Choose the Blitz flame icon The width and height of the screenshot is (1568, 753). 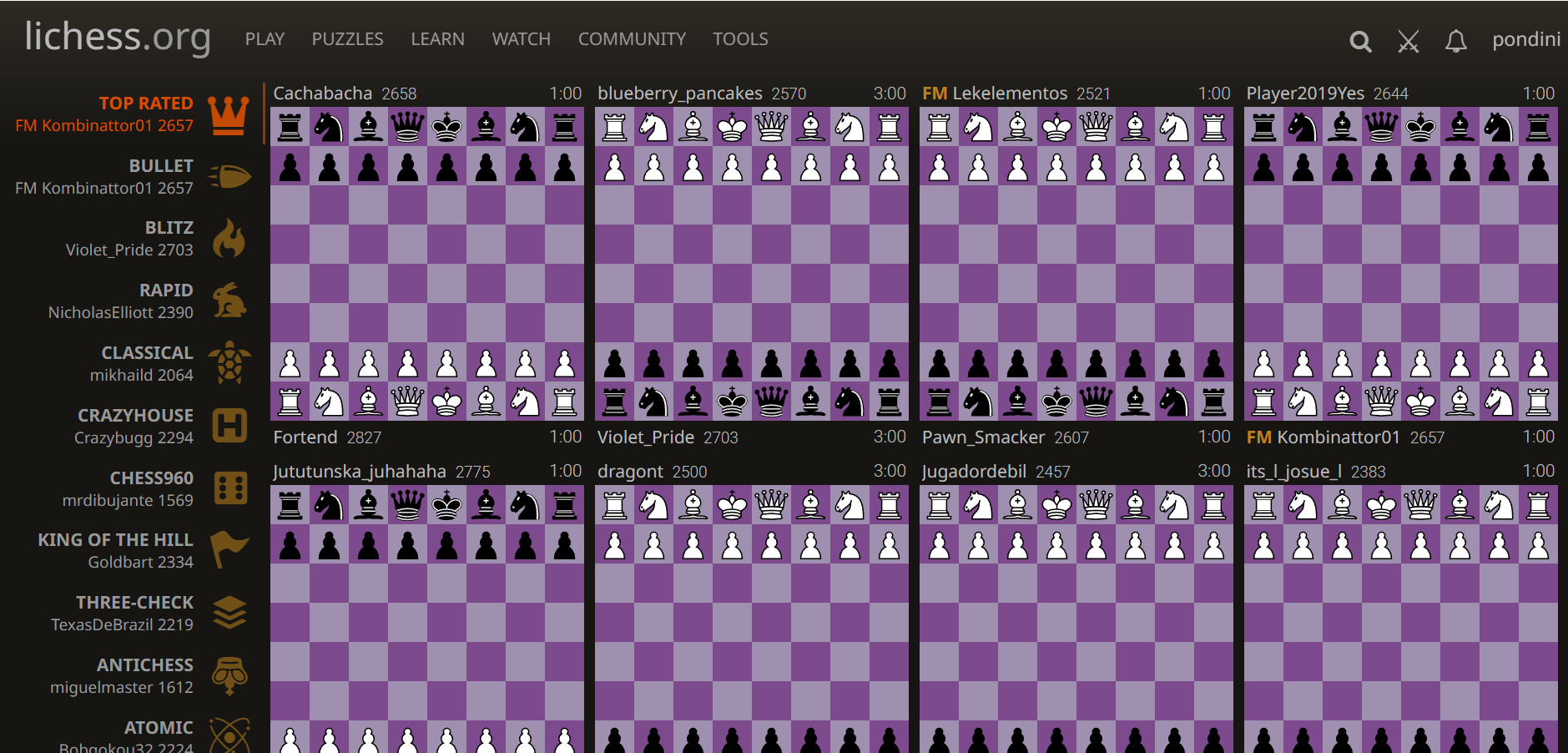click(229, 239)
